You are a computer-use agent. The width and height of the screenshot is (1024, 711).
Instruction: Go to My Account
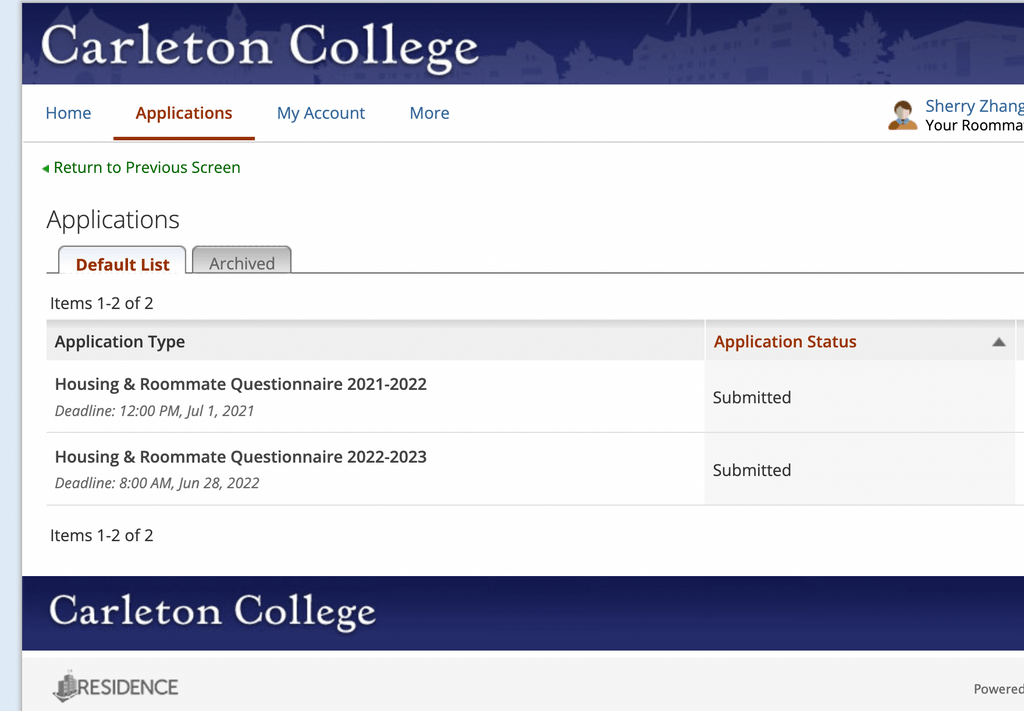point(321,113)
